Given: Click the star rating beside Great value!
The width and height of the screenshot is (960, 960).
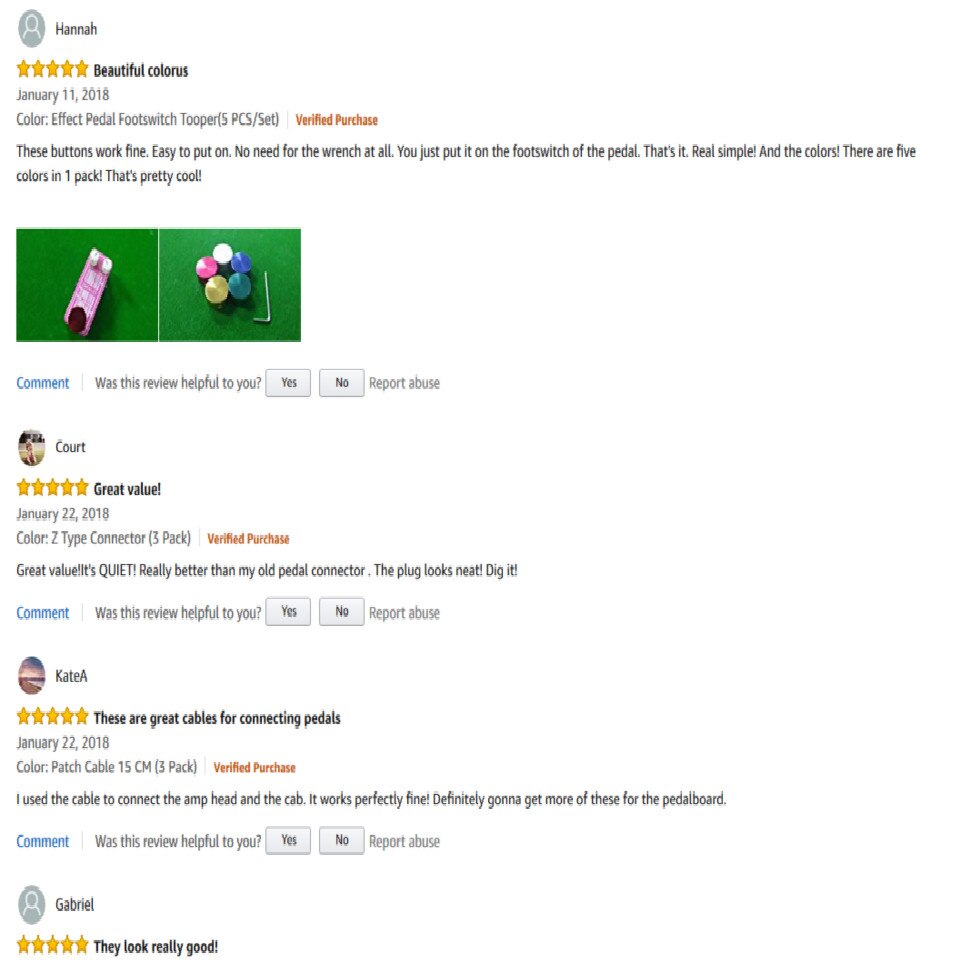Looking at the screenshot, I should point(53,488).
